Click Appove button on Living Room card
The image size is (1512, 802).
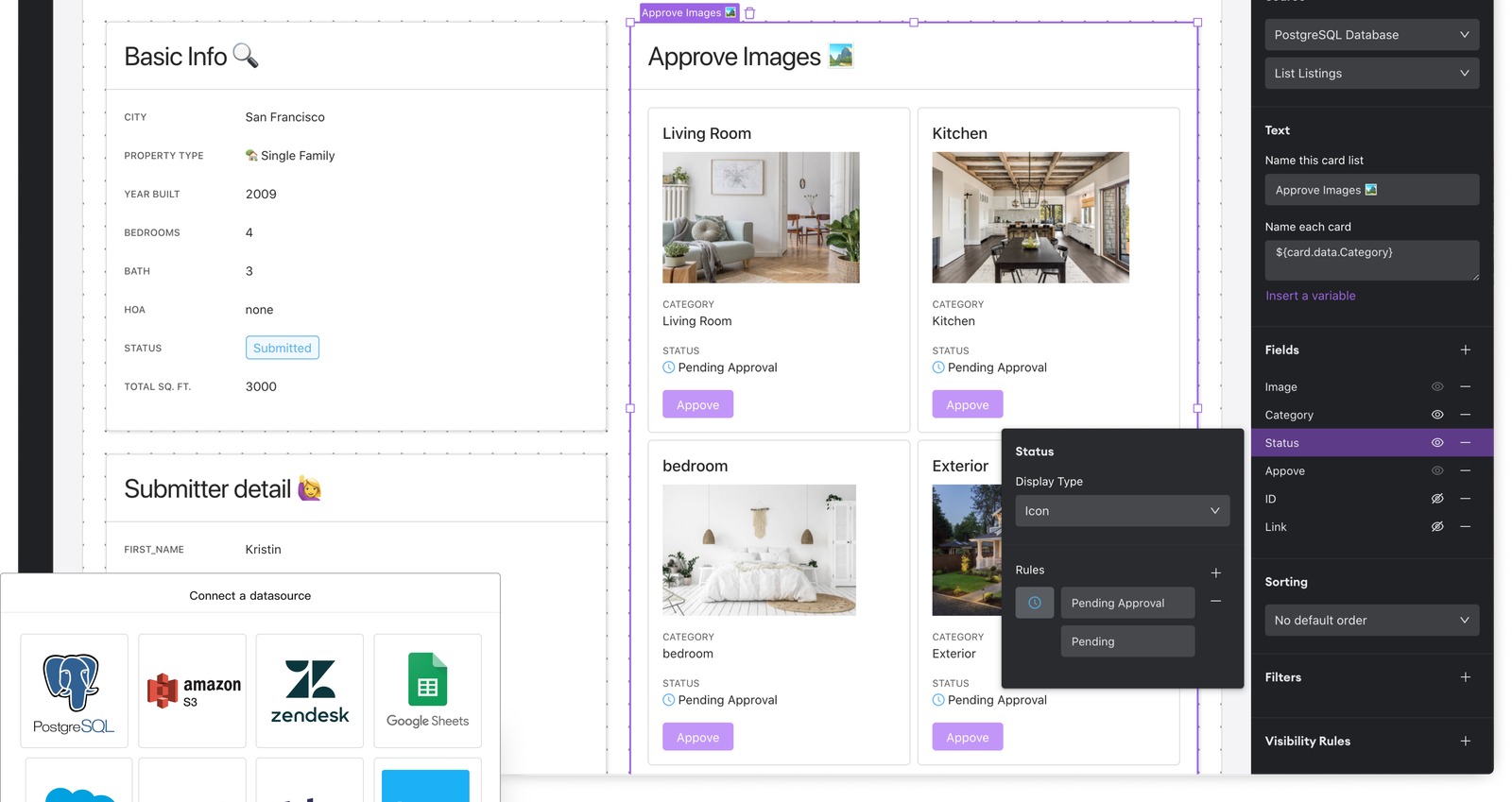[x=698, y=404]
